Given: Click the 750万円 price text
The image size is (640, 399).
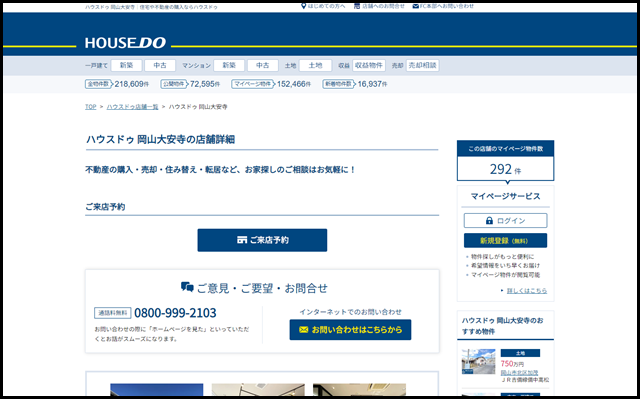Looking at the screenshot, I should click(512, 364).
